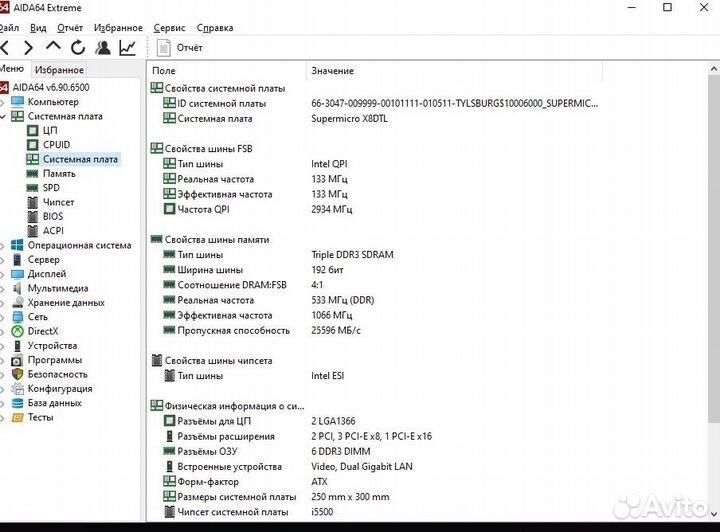
Task: Click the Сеть network icon
Action: (17, 317)
